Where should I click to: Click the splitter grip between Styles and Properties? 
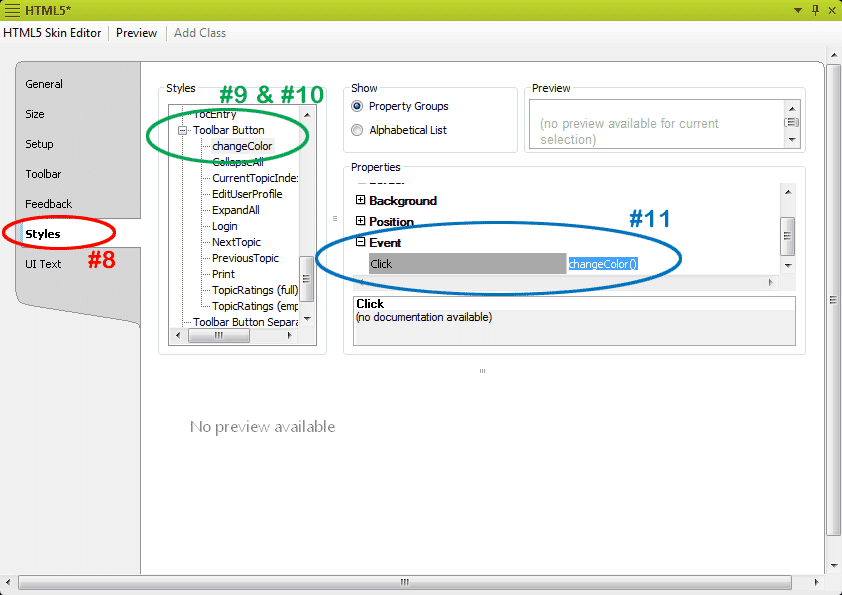pos(335,219)
